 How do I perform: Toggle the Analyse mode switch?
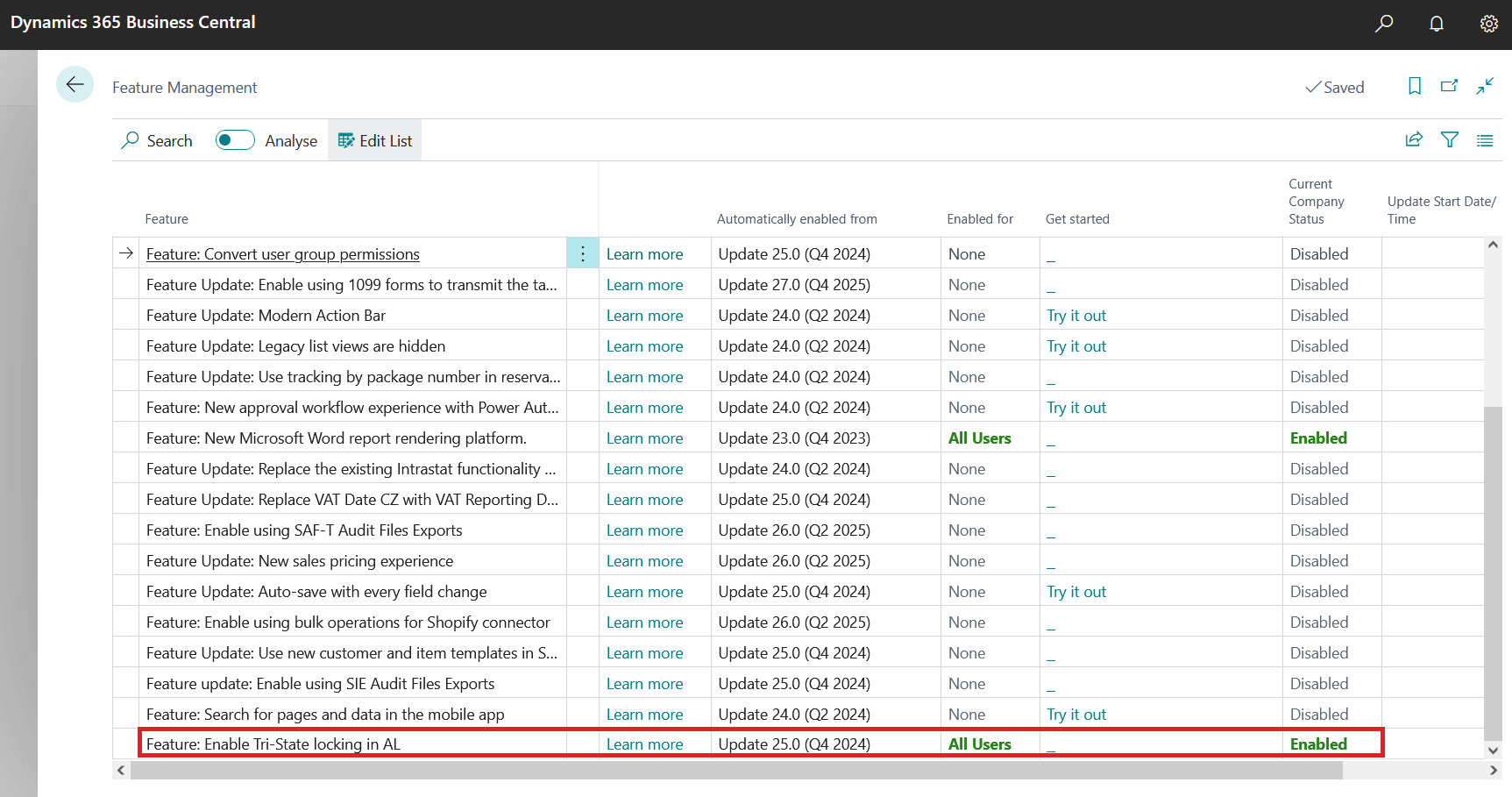click(x=235, y=140)
